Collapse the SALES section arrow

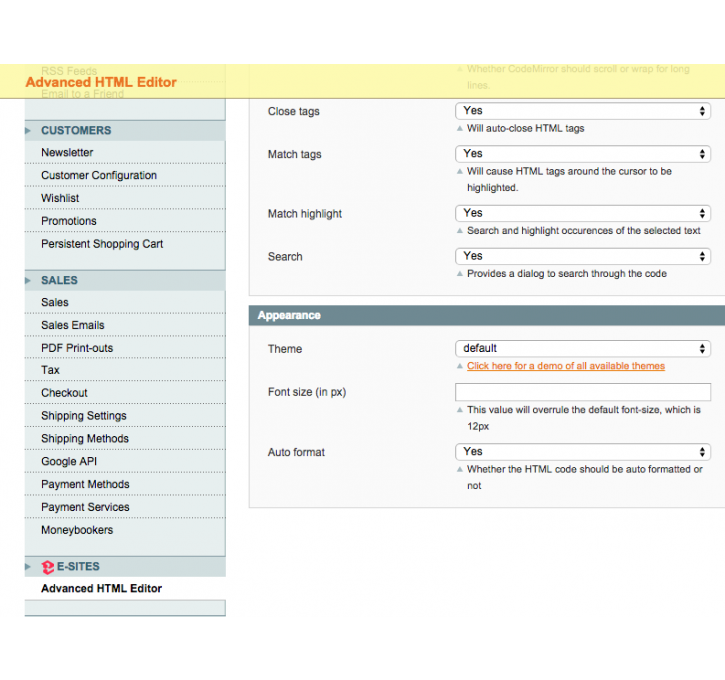(x=28, y=280)
